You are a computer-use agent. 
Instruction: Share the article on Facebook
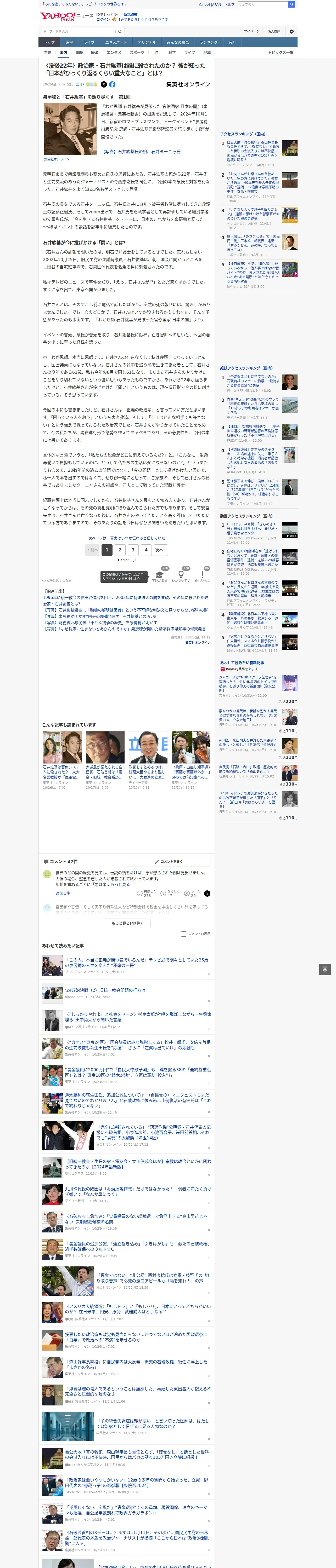pos(112,85)
